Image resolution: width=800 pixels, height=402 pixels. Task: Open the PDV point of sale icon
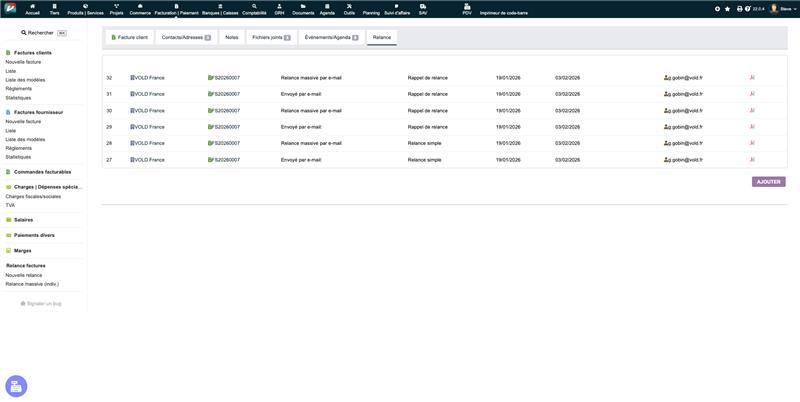tap(466, 9)
